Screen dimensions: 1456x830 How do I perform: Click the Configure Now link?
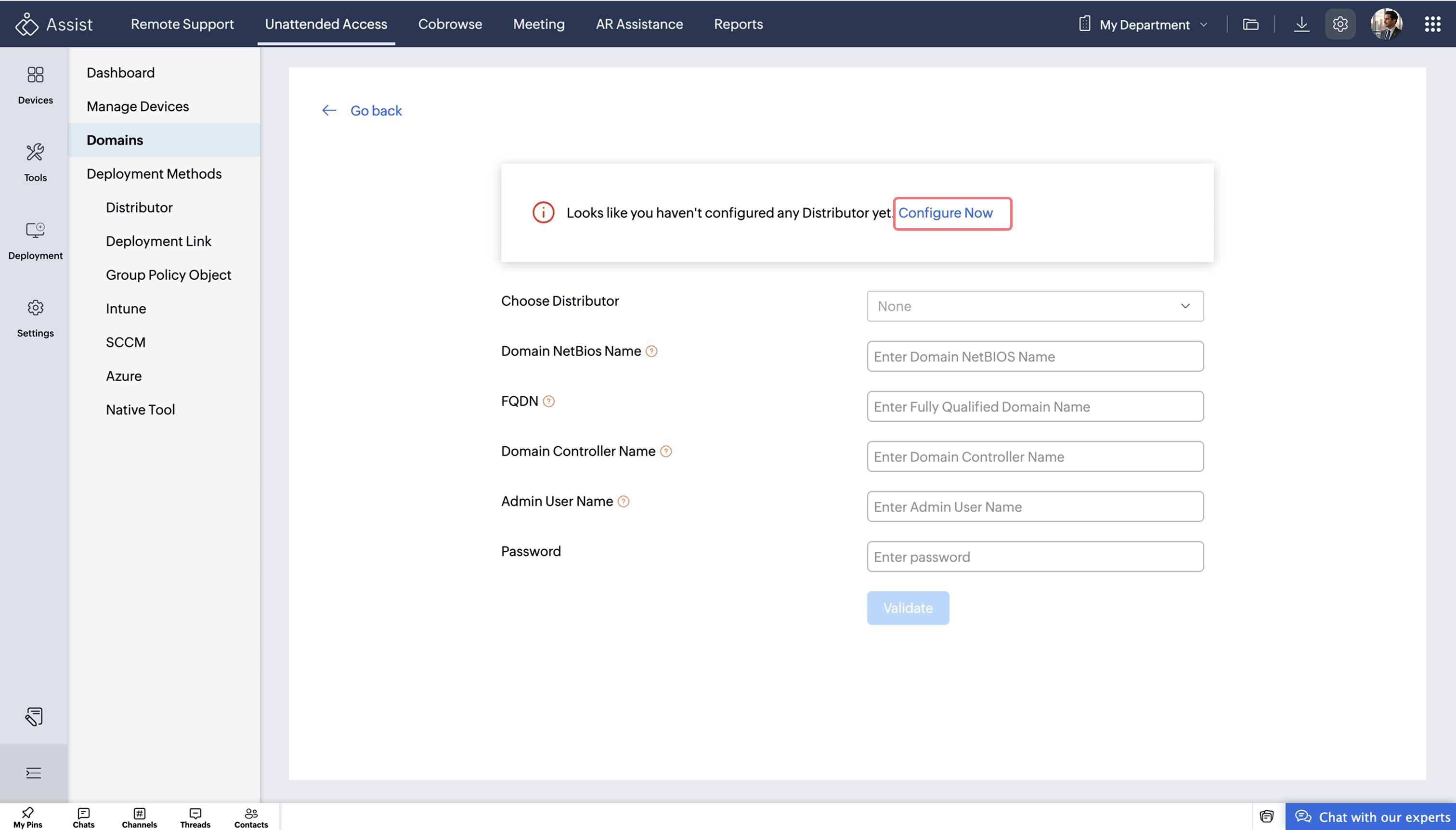[945, 213]
